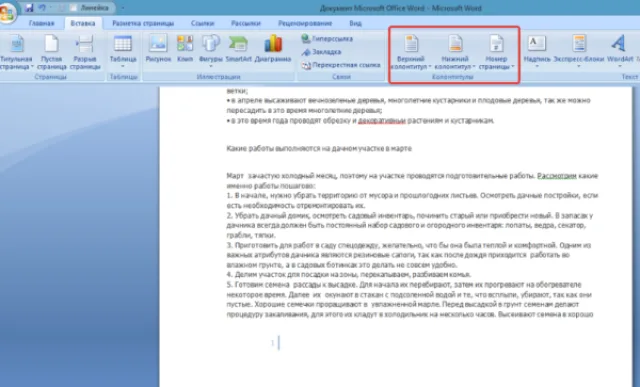
Task: Click the paragraph line starting 'Март зачастую холодный месяц'
Action: click(x=412, y=176)
